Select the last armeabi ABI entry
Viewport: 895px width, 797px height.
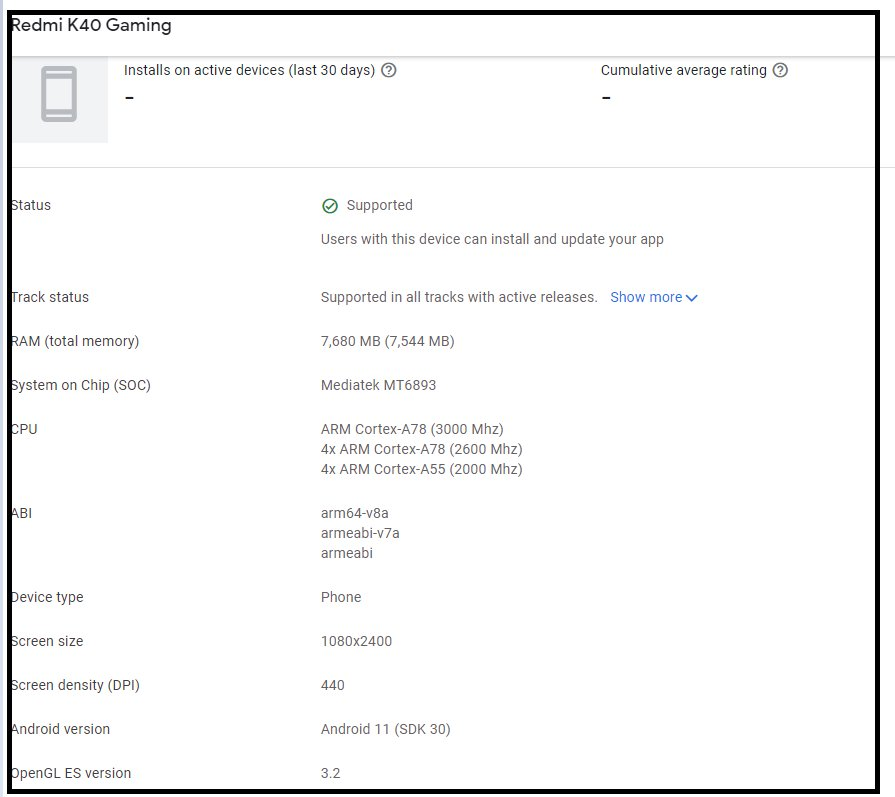click(x=347, y=553)
